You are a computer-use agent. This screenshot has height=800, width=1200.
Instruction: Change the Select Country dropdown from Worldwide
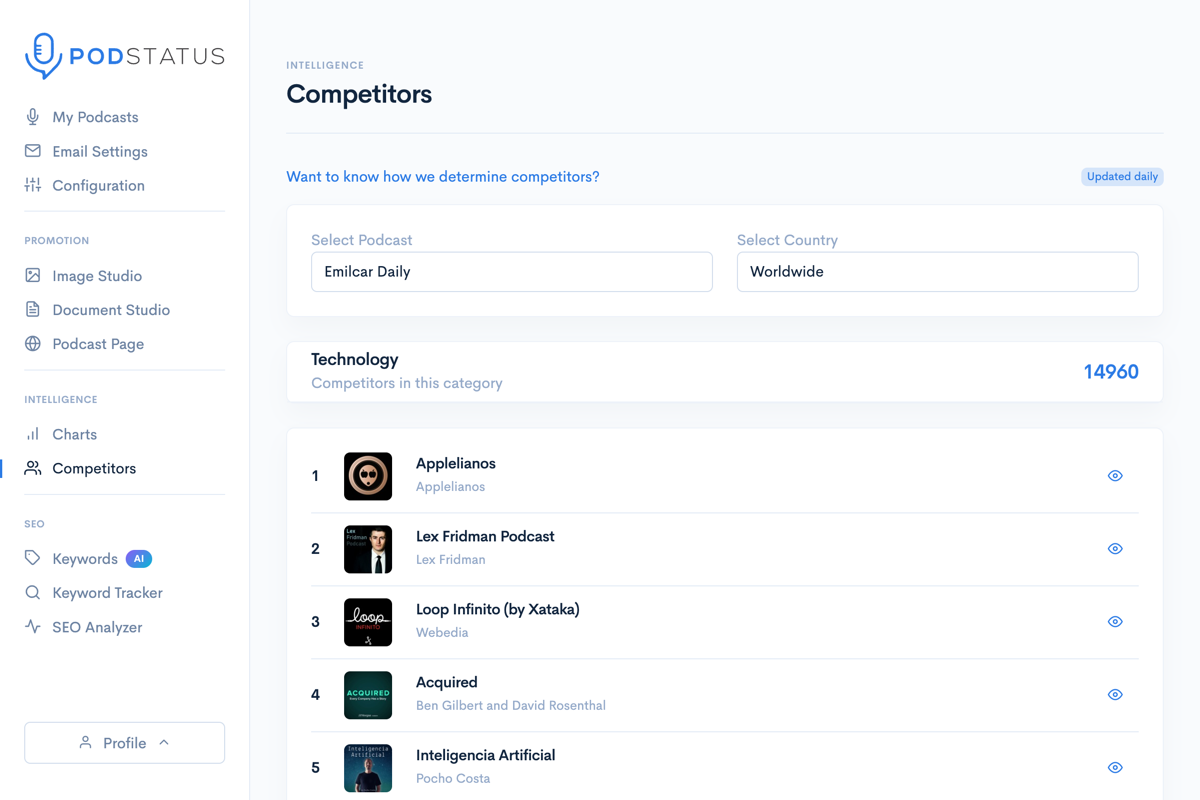[937, 271]
